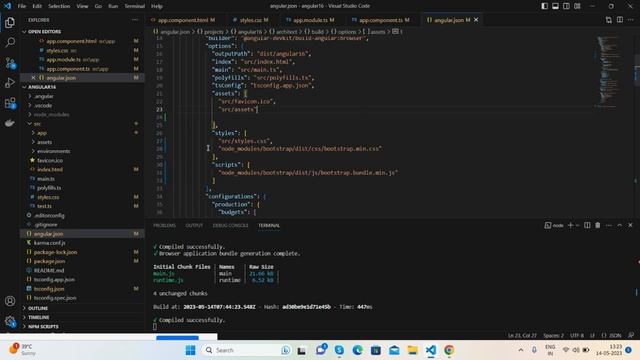This screenshot has height=360, width=640.
Task: Expand the .vscode folder
Action: (82, 105)
